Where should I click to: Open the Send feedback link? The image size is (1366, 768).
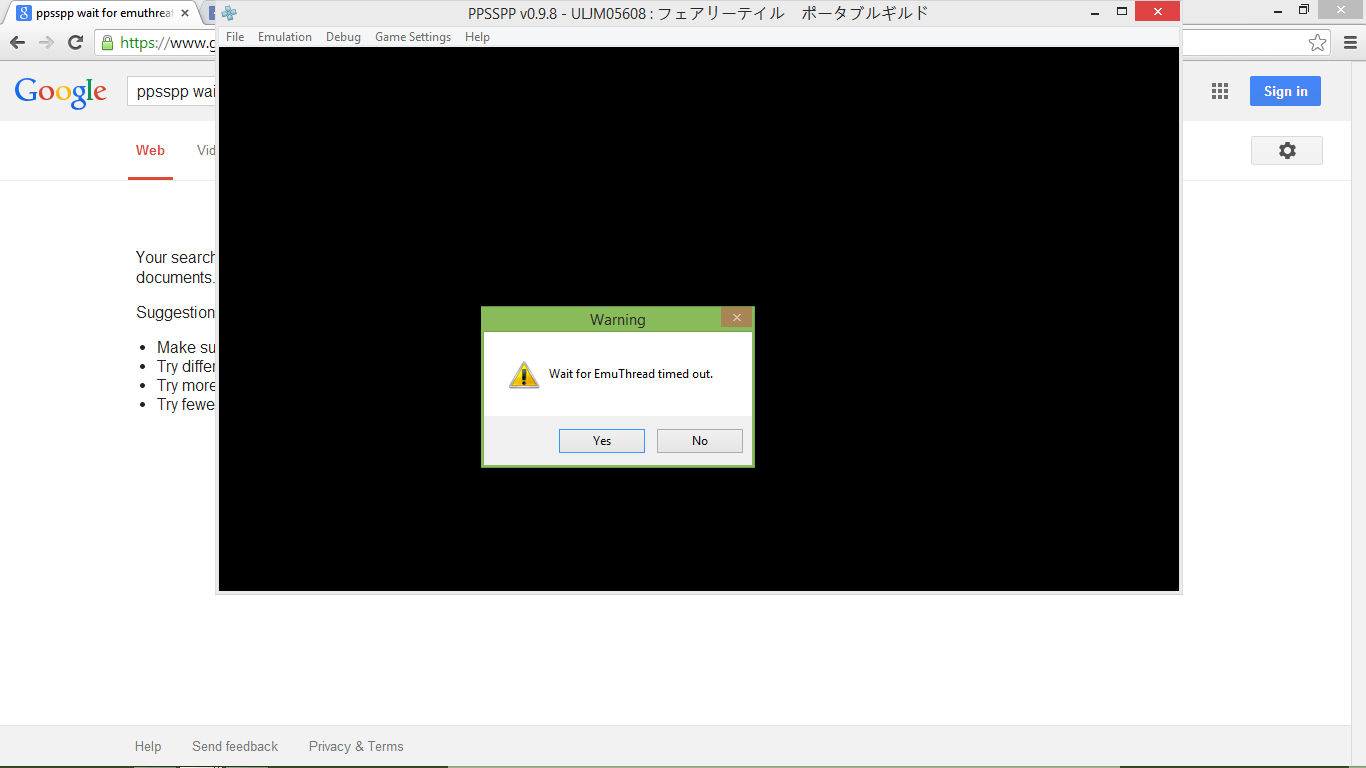coord(235,746)
